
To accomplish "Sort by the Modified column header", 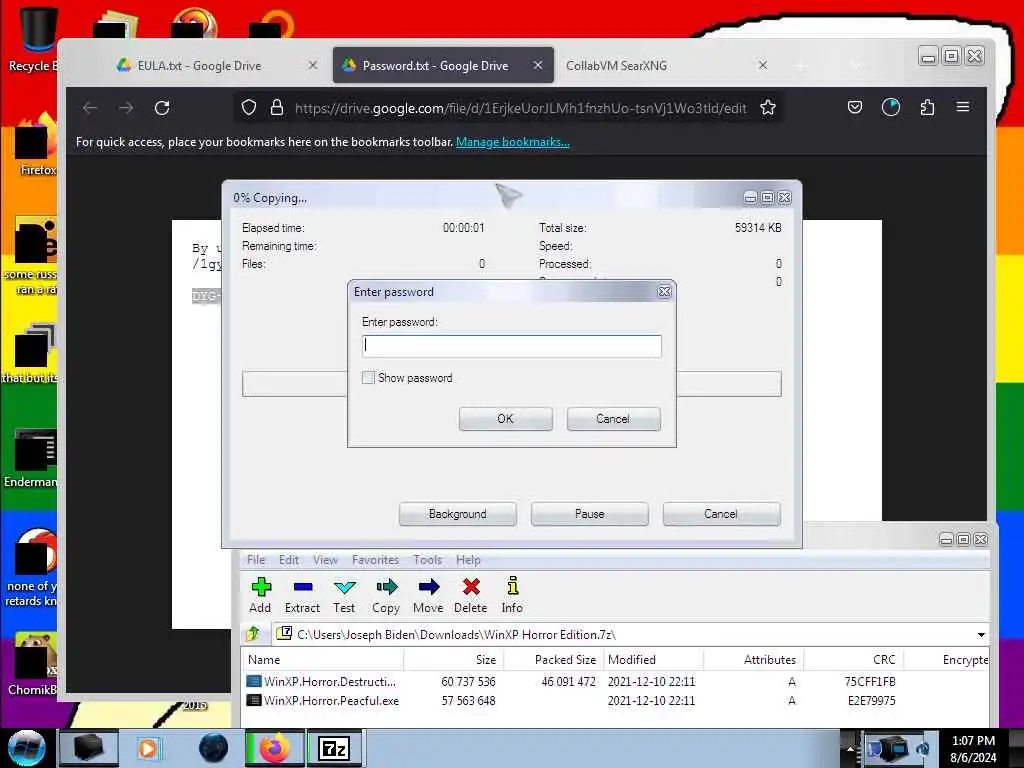I will [654, 660].
